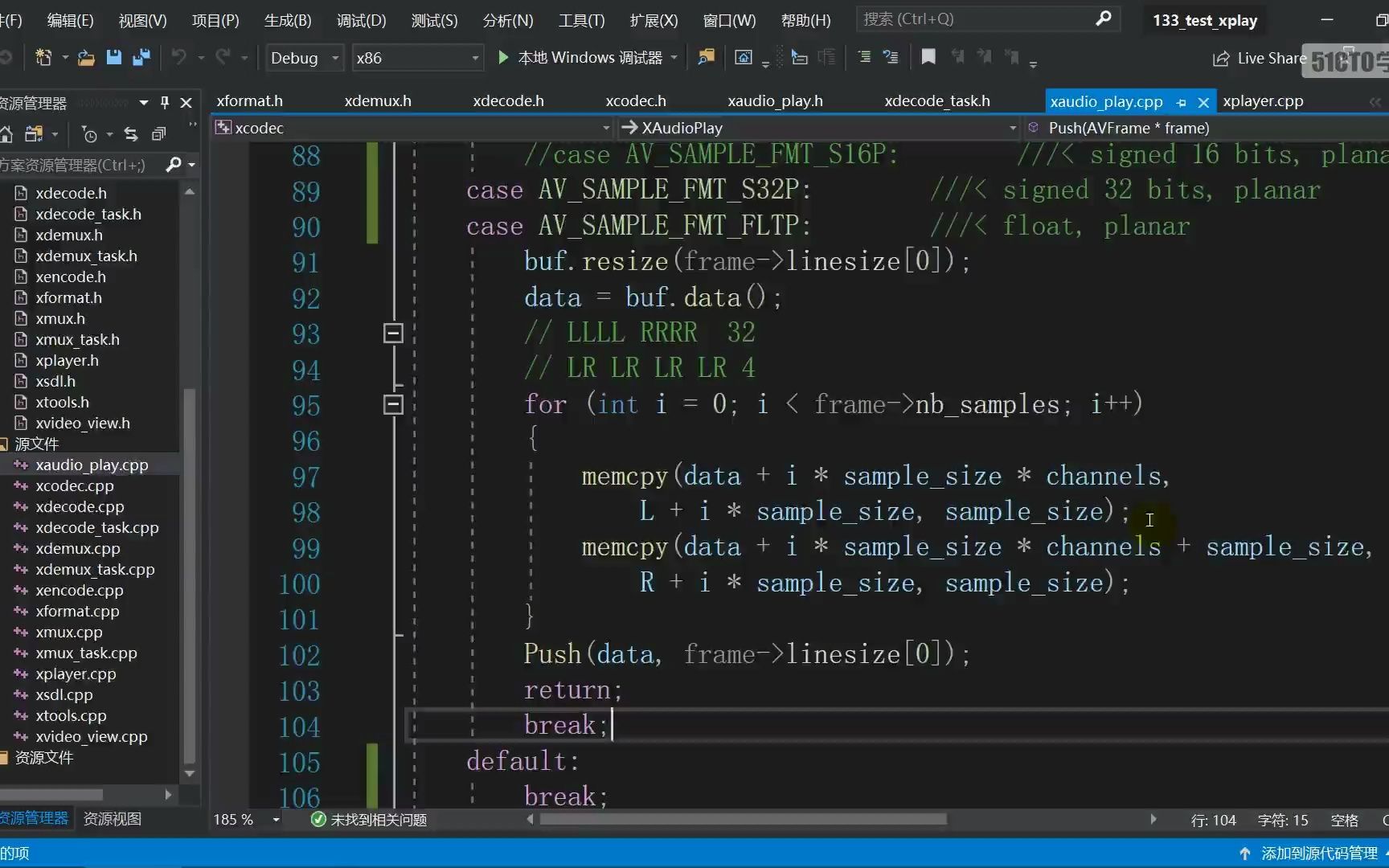
Task: Open the Solution Explorer search options dropdown
Action: 191,165
